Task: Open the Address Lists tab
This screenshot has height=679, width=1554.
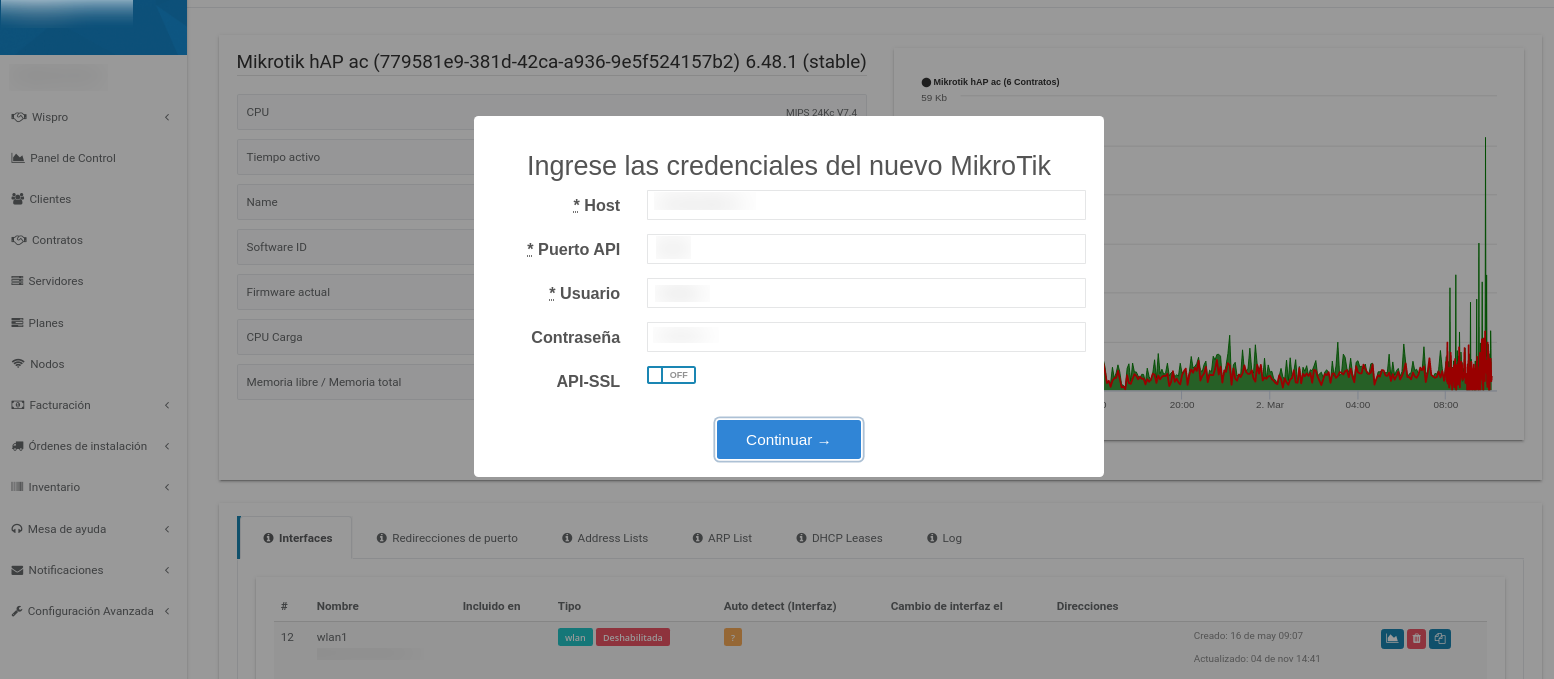Action: (605, 538)
